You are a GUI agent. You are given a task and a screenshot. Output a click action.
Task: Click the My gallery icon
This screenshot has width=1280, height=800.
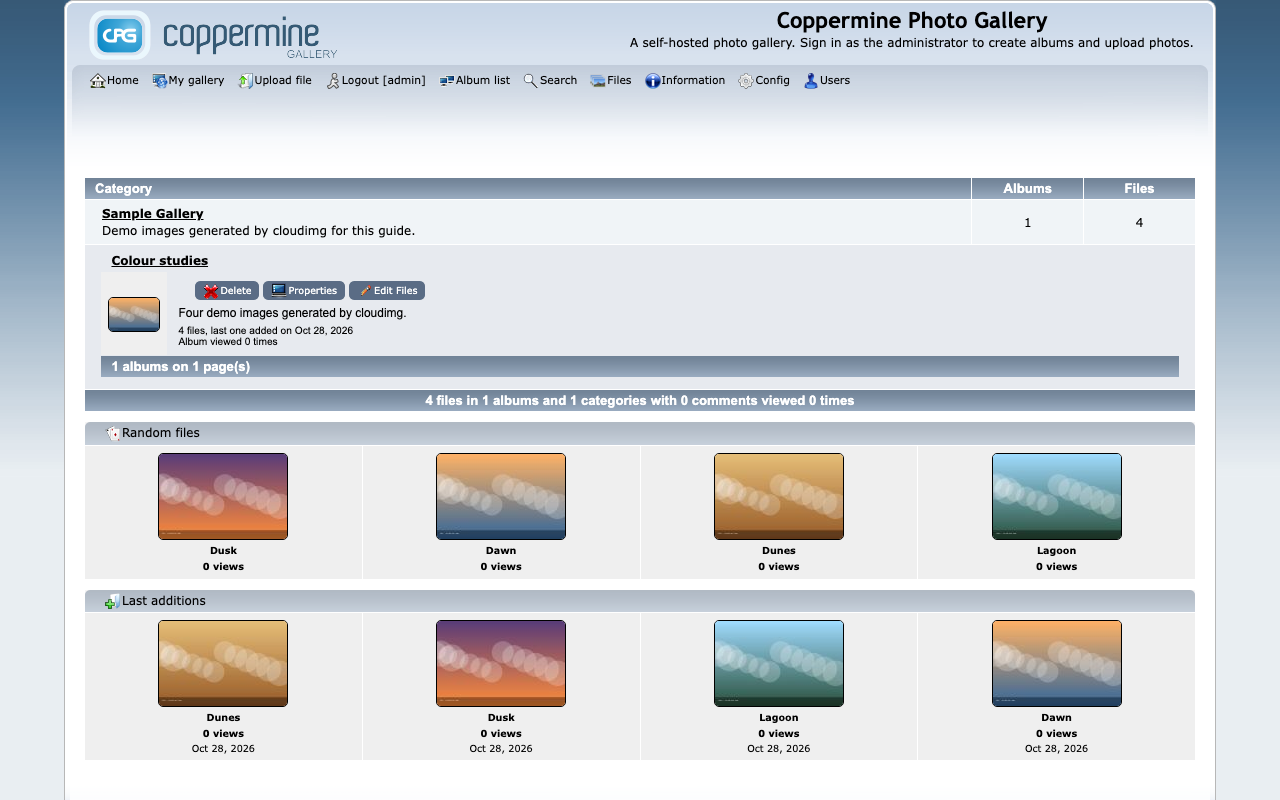point(160,81)
